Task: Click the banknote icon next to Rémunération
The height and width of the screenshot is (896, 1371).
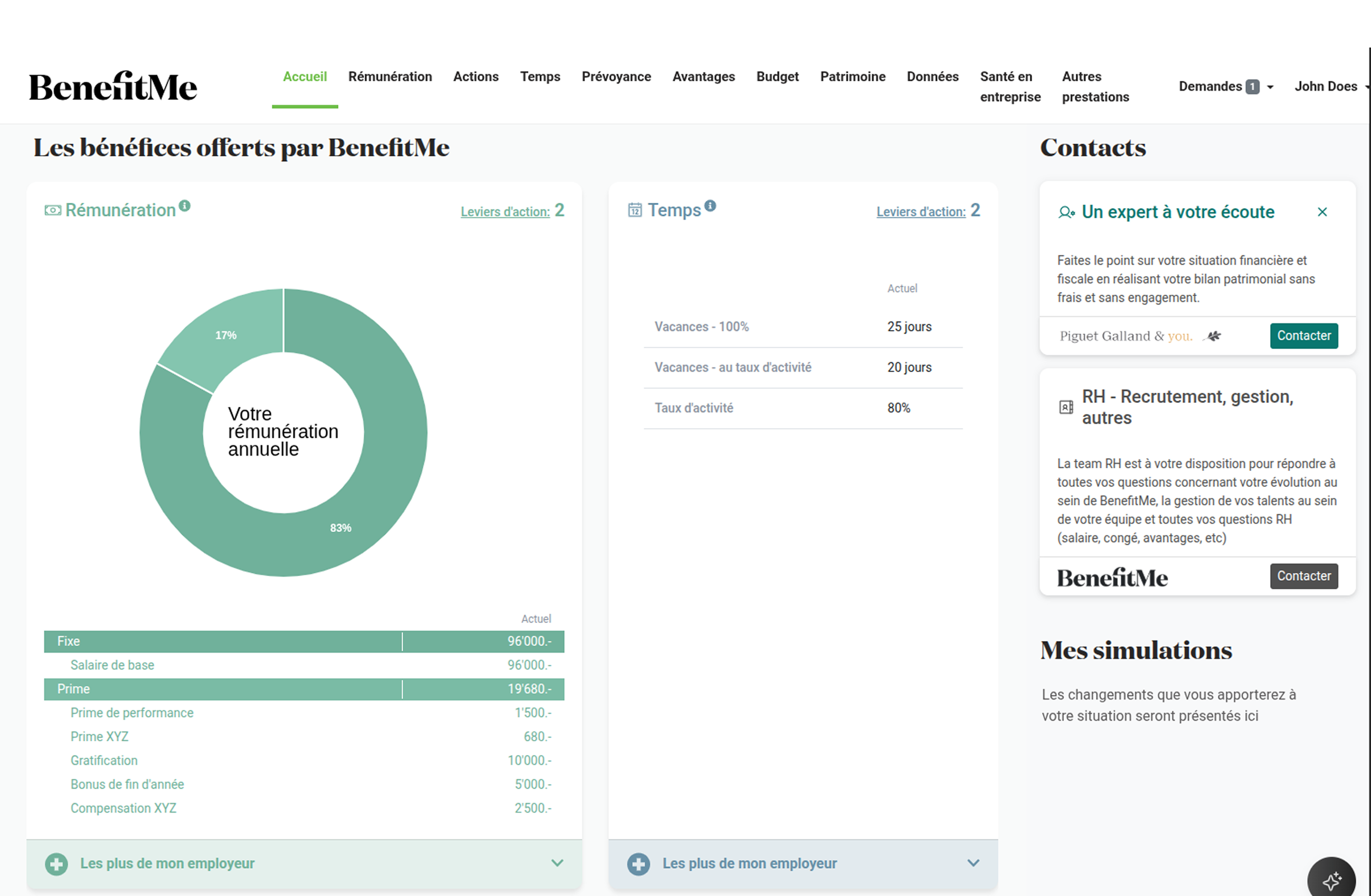Action: click(52, 210)
